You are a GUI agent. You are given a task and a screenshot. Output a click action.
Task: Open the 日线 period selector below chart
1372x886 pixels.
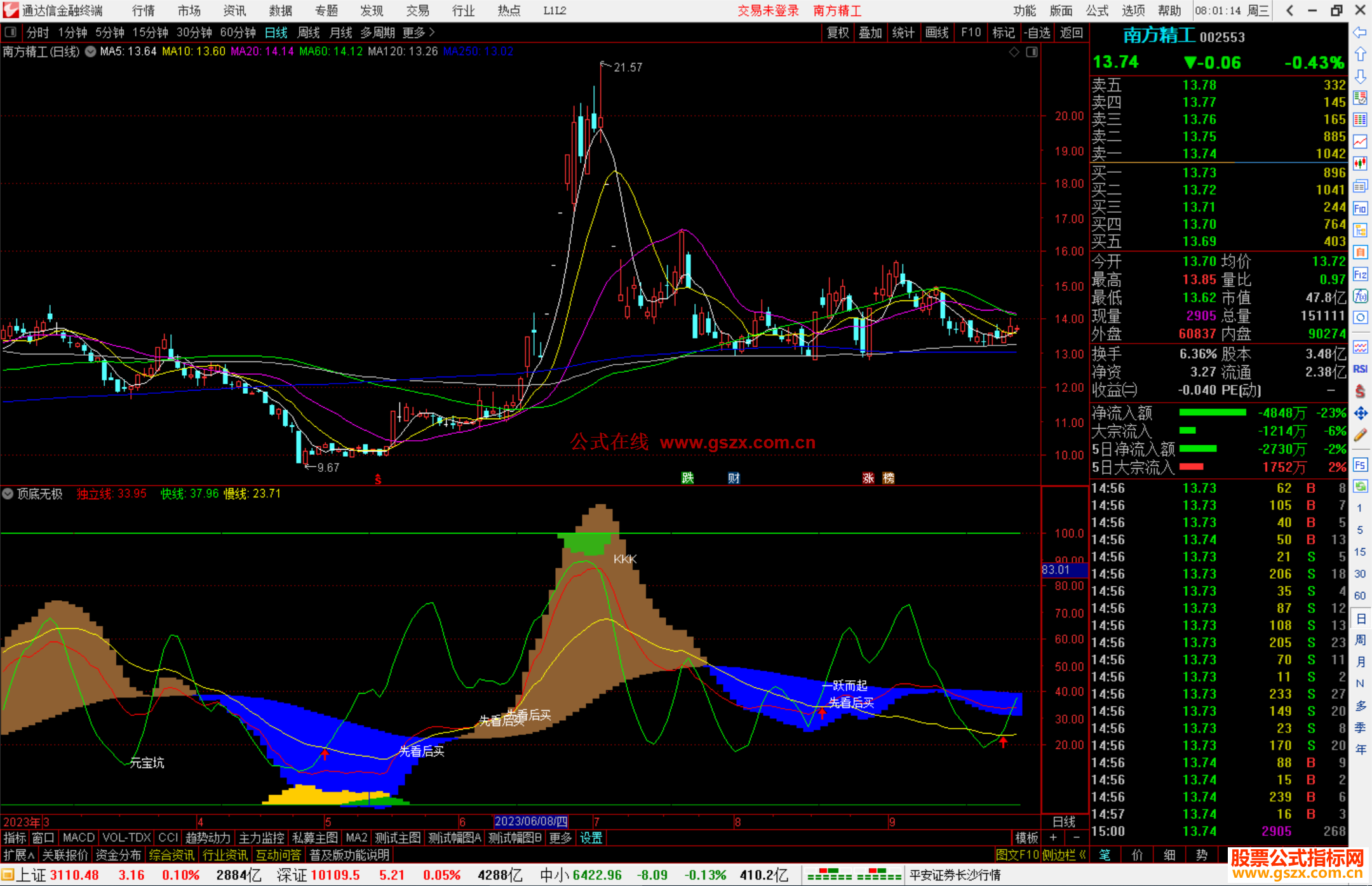[x=1064, y=822]
